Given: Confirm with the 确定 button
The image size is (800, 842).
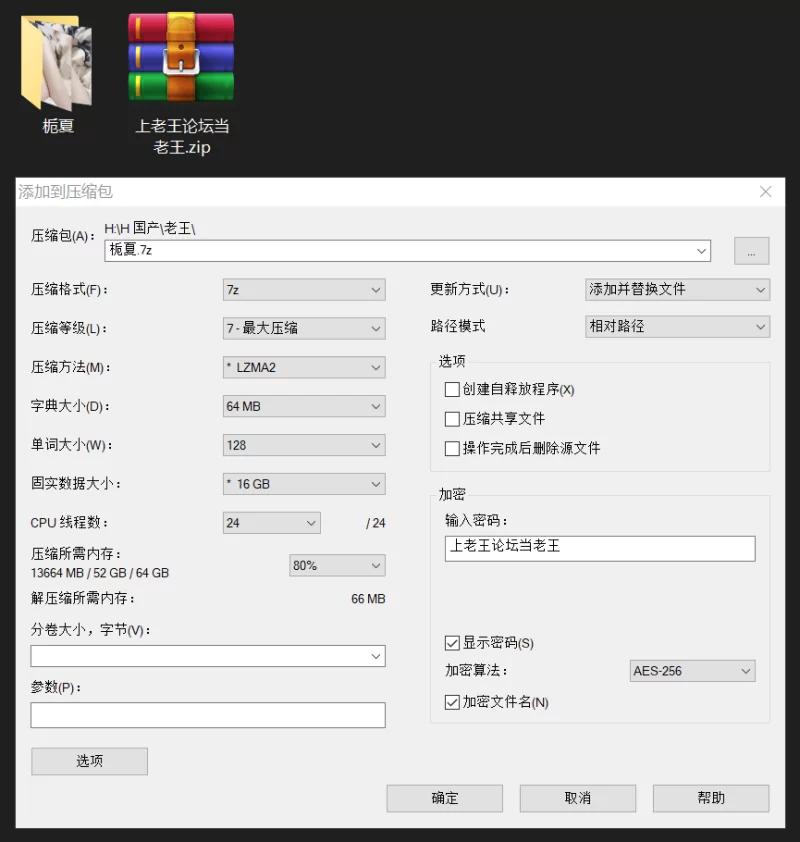Looking at the screenshot, I should pyautogui.click(x=445, y=799).
